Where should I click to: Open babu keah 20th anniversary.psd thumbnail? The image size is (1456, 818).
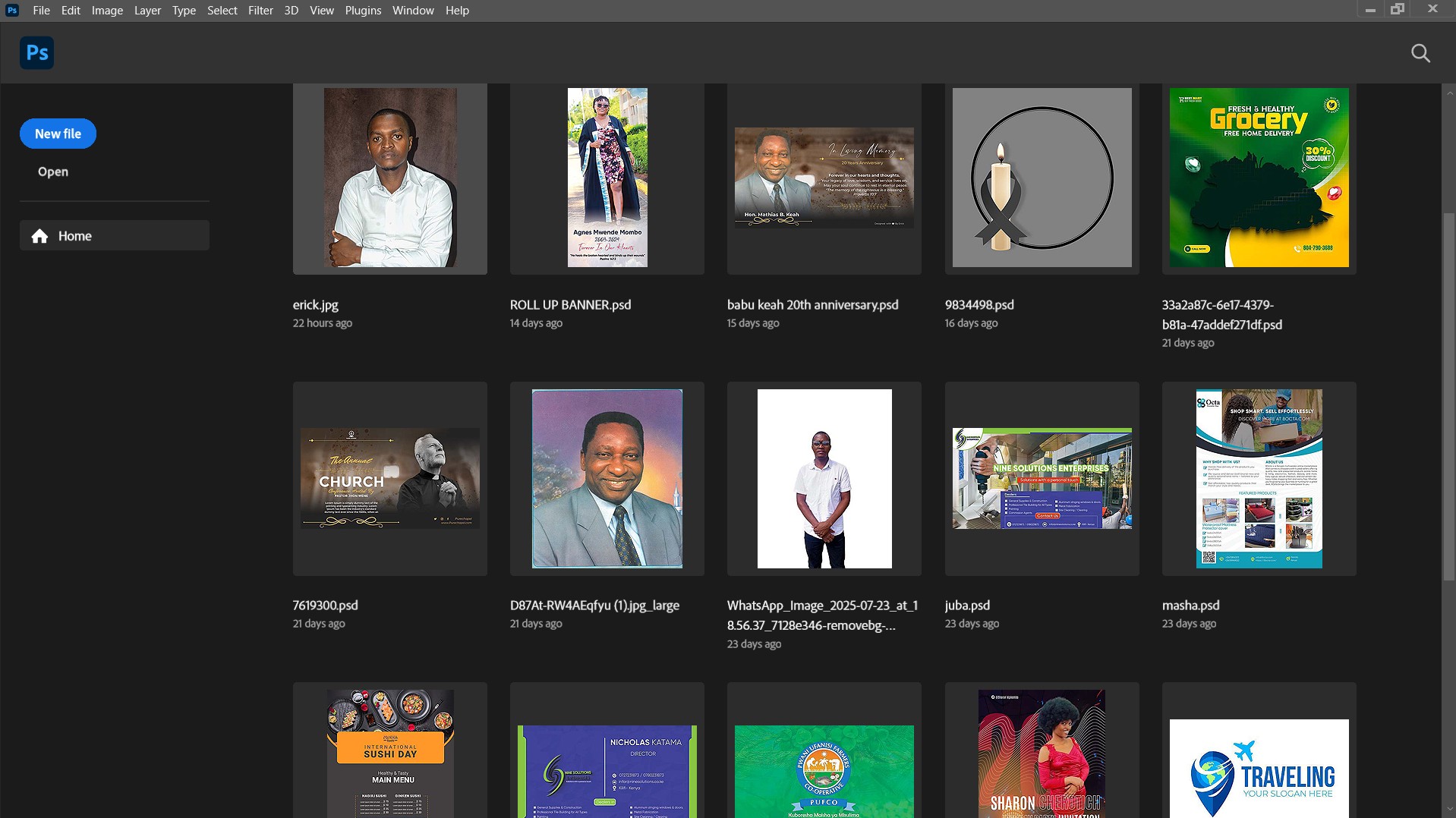824,178
